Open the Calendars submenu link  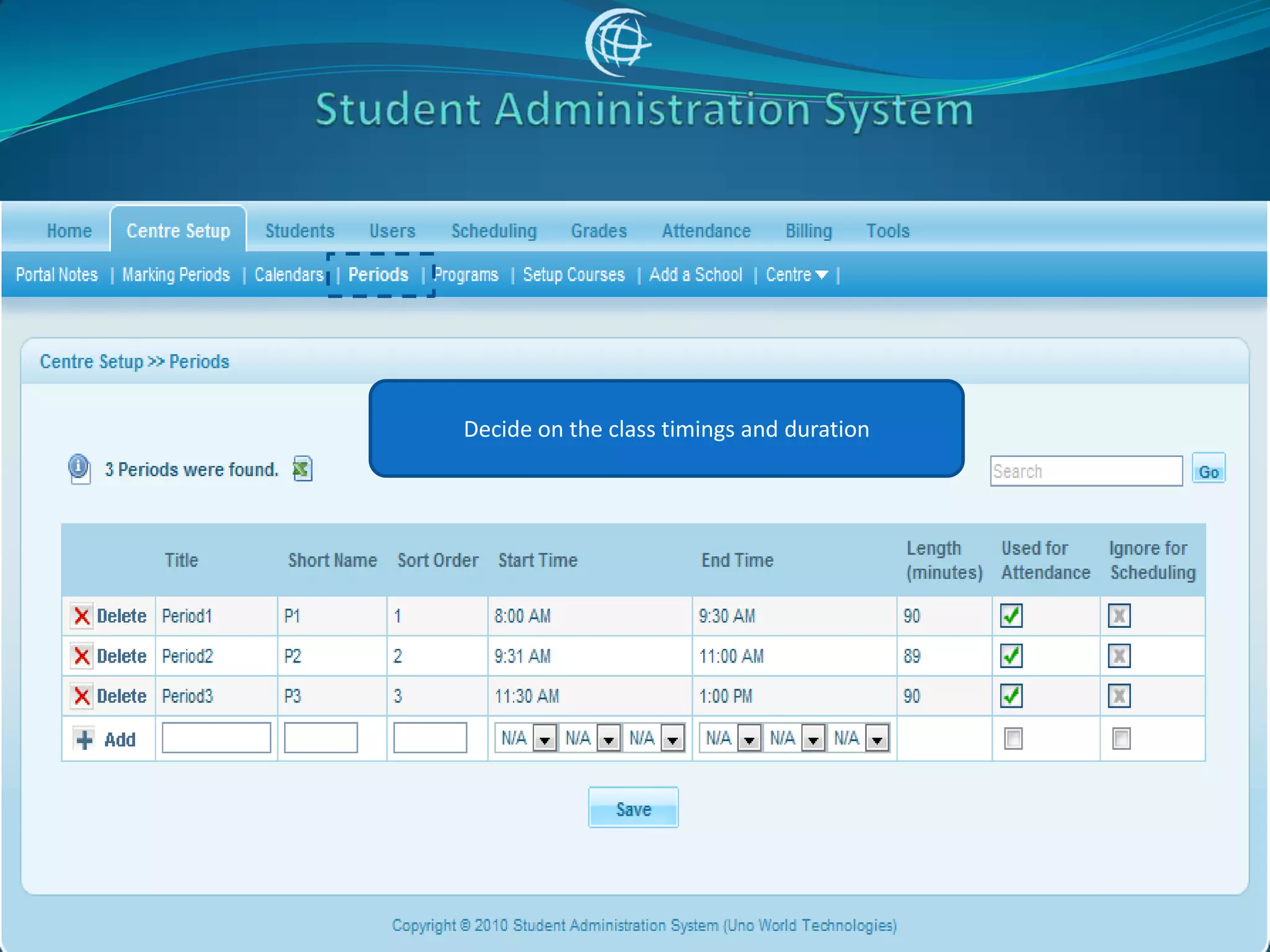pyautogui.click(x=289, y=275)
